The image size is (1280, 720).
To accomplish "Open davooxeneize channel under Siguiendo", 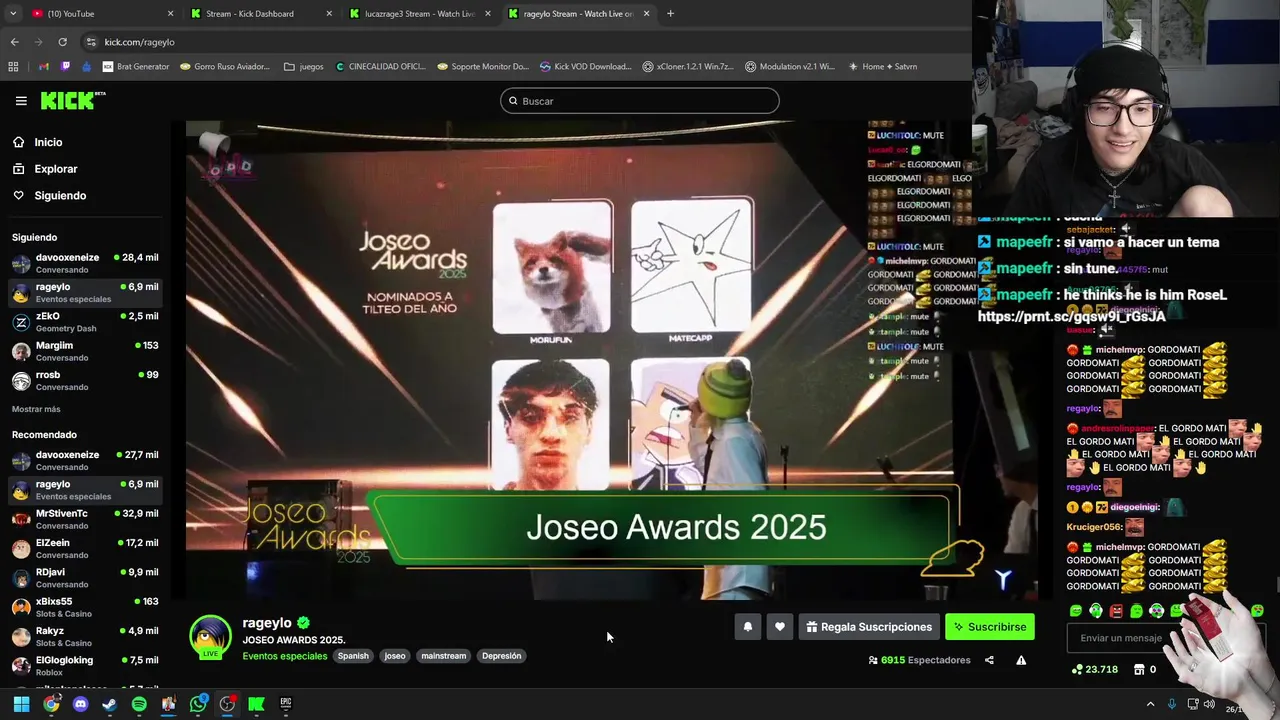I will click(85, 263).
